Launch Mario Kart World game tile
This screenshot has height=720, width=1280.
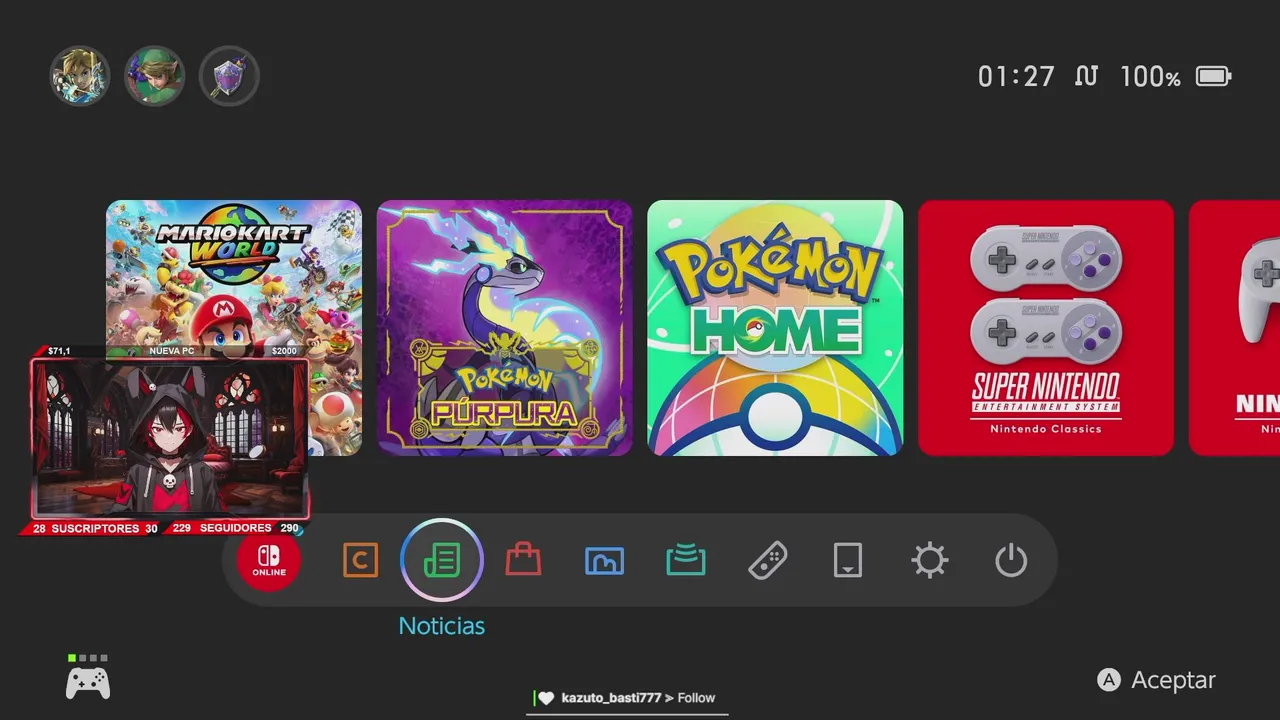pyautogui.click(x=234, y=328)
